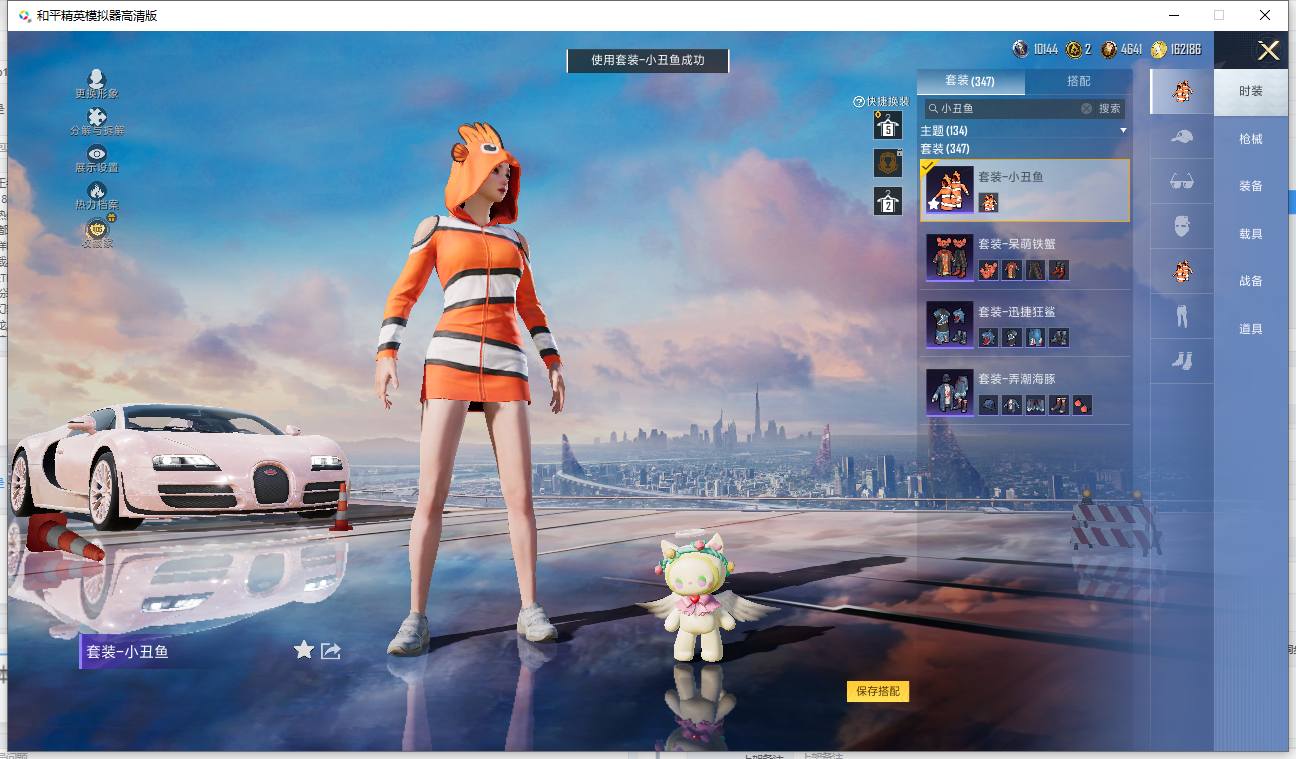The width and height of the screenshot is (1296, 759).
Task: Click the 10144 currency icon
Action: pos(1021,49)
